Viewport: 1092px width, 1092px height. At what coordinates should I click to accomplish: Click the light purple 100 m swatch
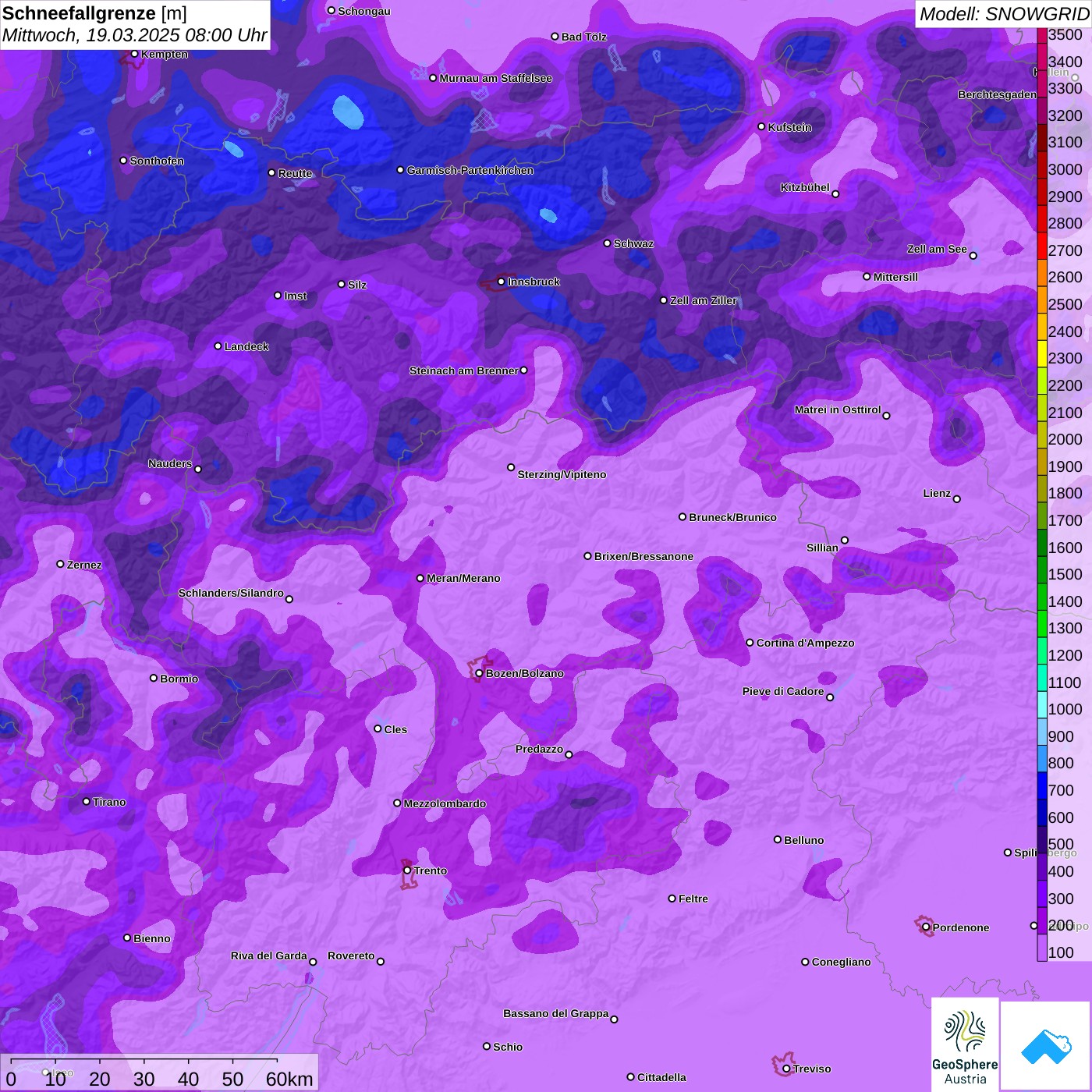click(1042, 947)
